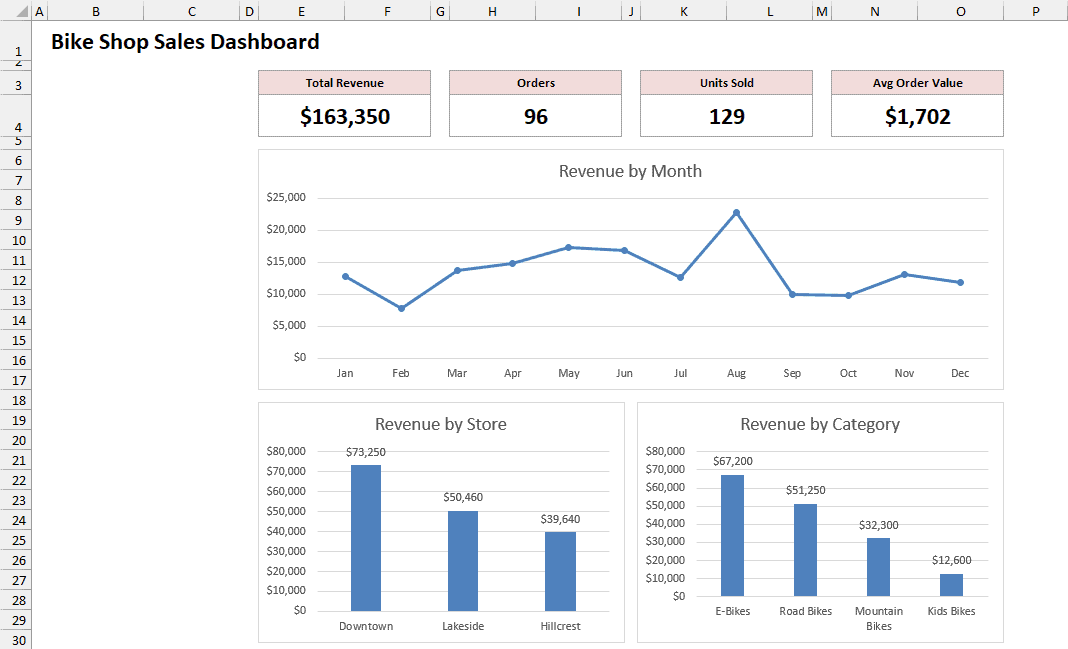Click the Select All corner triangle
The height and width of the screenshot is (649, 1068).
point(22,12)
